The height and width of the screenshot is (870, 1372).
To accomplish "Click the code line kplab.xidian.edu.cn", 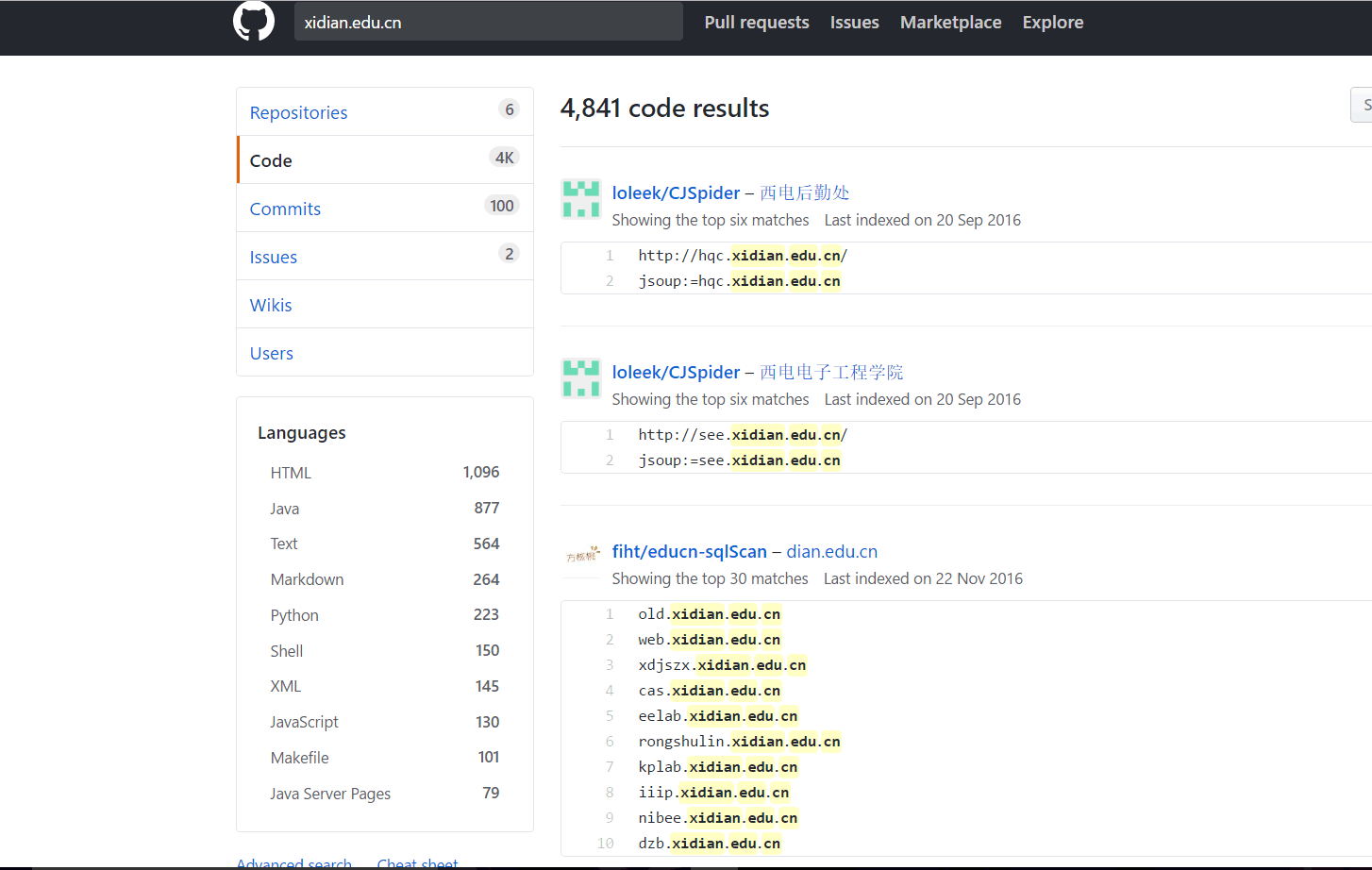I will pos(718,767).
